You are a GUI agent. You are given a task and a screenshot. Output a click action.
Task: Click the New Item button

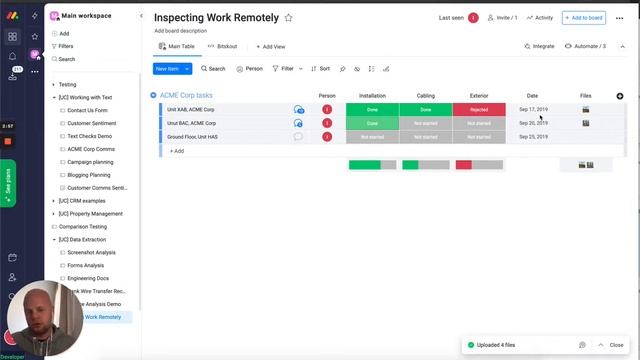pos(167,69)
